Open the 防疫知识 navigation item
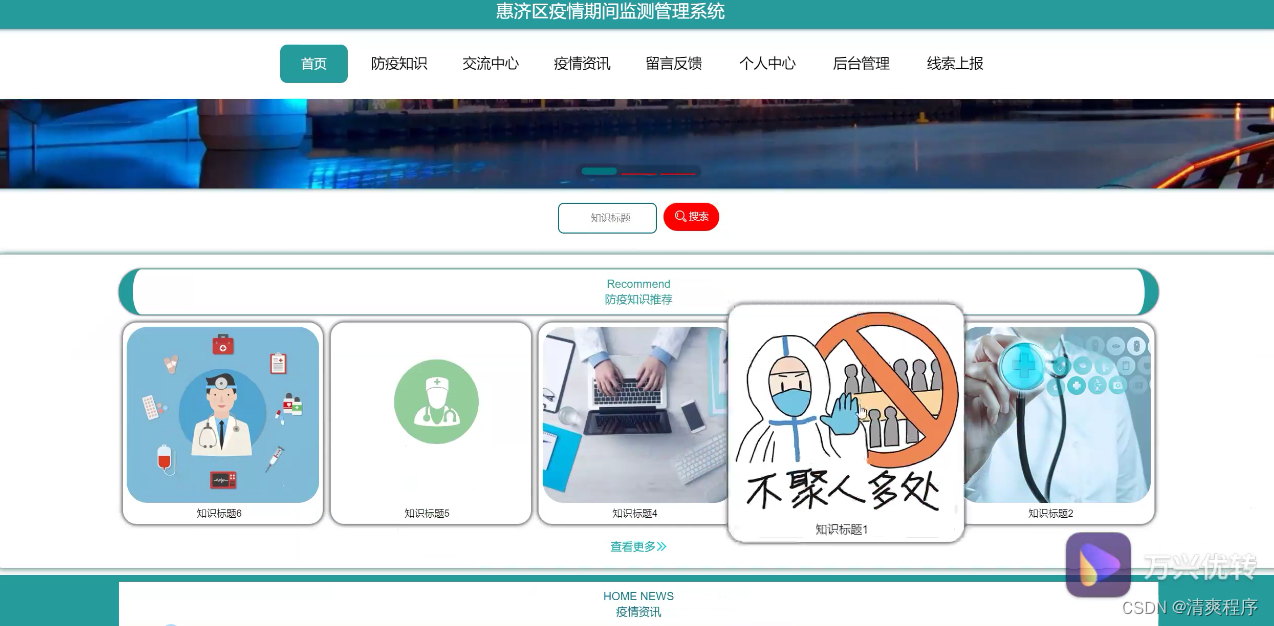This screenshot has height=626, width=1274. click(x=399, y=63)
